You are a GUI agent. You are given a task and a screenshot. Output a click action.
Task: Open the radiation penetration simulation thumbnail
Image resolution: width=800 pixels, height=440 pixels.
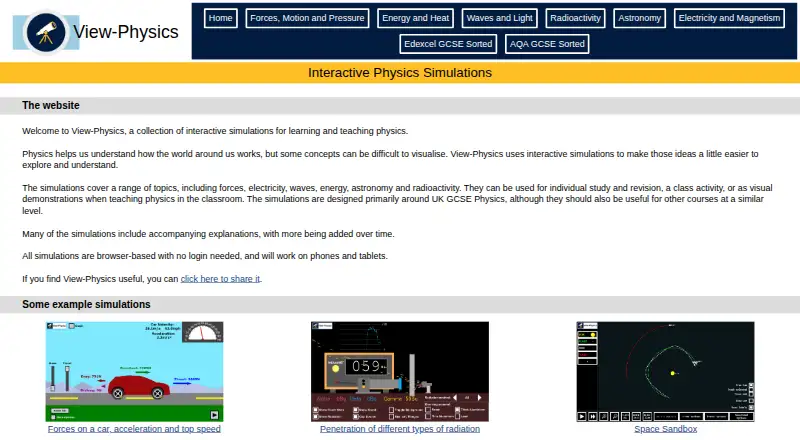400,372
